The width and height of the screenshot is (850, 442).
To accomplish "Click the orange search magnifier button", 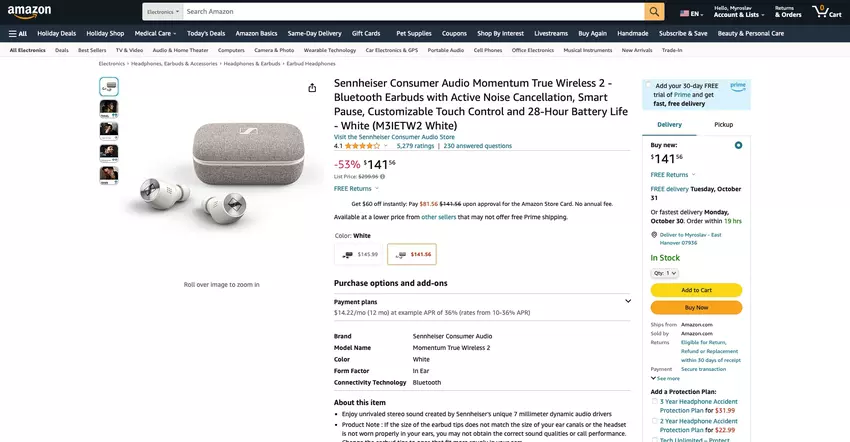I will coord(654,12).
